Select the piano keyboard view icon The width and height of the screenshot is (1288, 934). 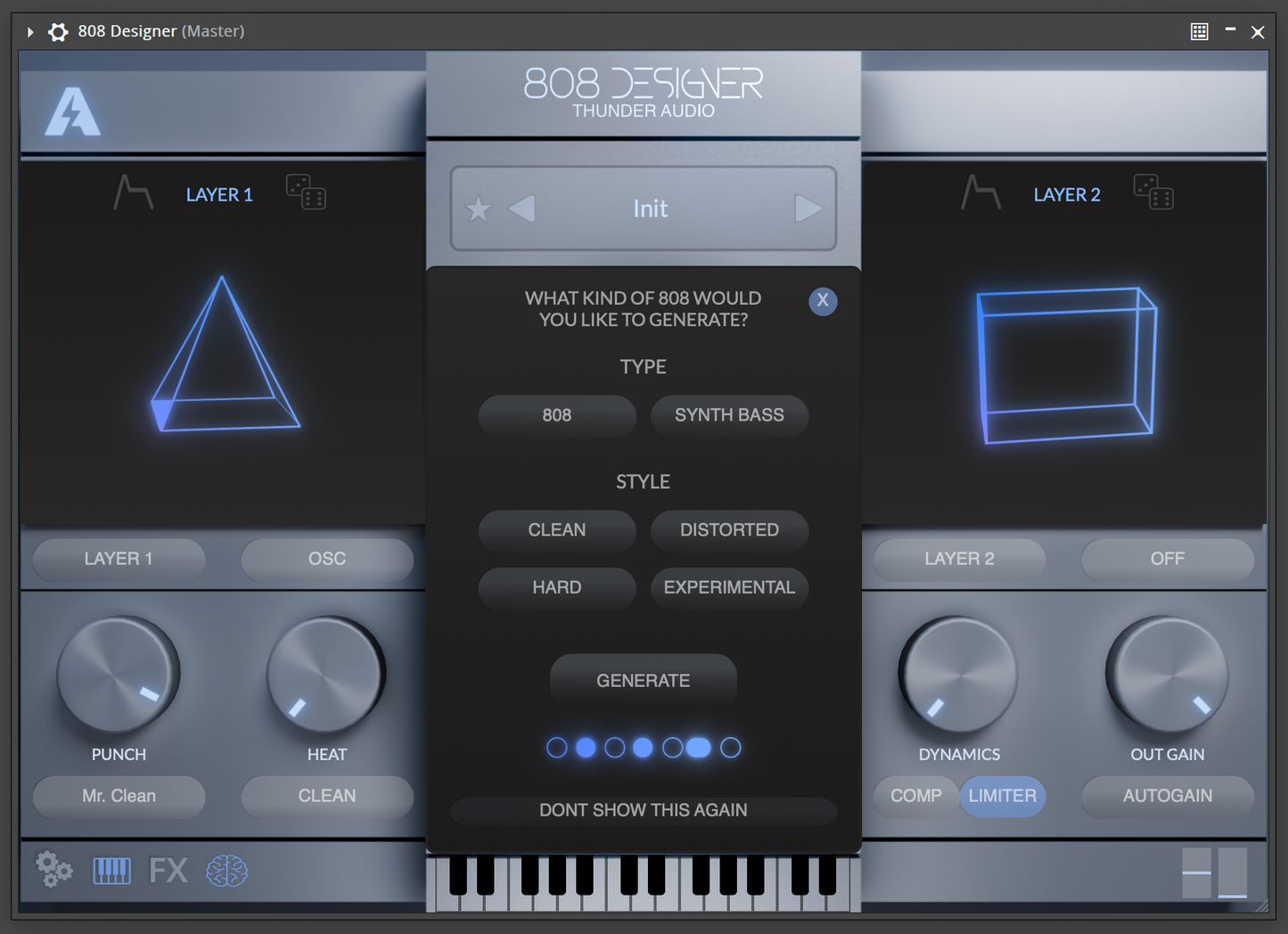tap(112, 871)
